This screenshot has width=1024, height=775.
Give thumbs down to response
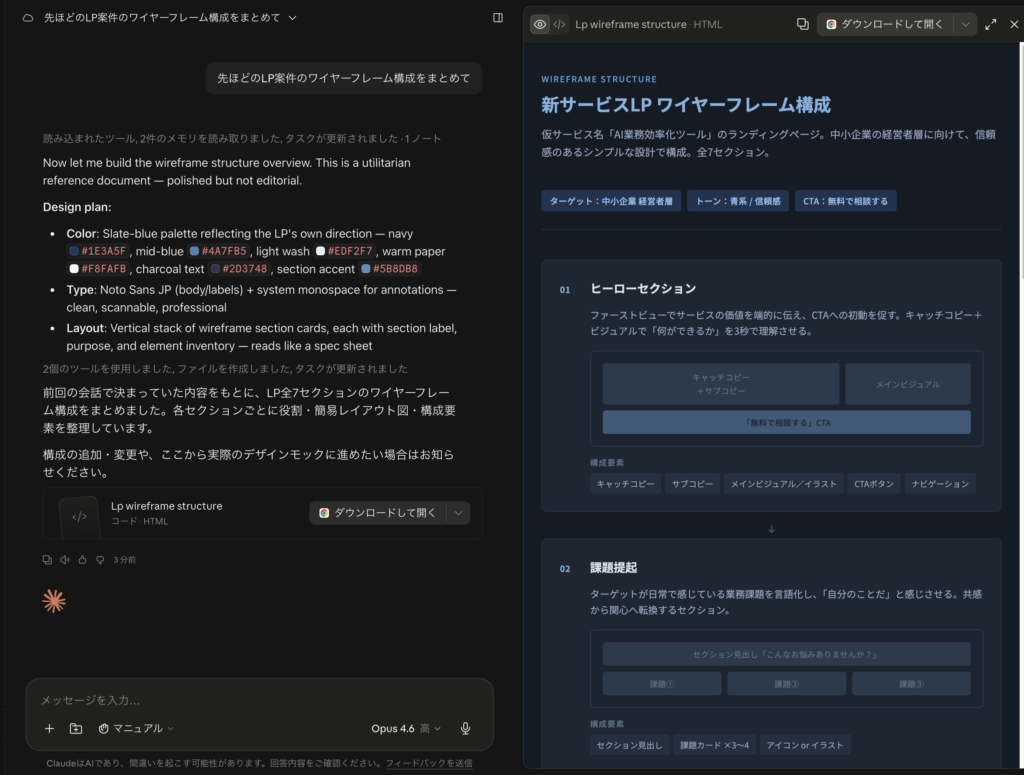(100, 560)
